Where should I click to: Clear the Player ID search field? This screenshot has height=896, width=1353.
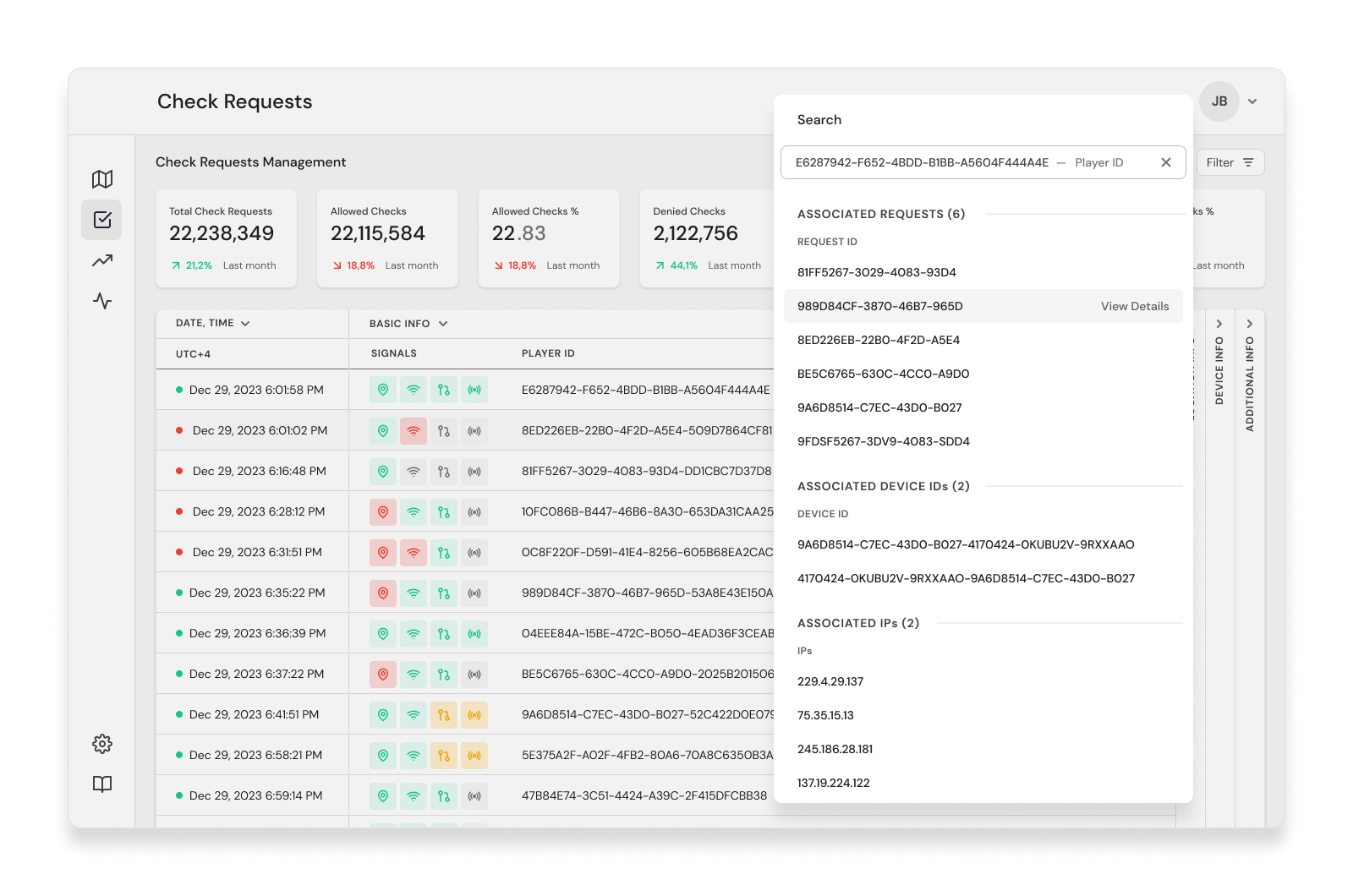click(1166, 162)
